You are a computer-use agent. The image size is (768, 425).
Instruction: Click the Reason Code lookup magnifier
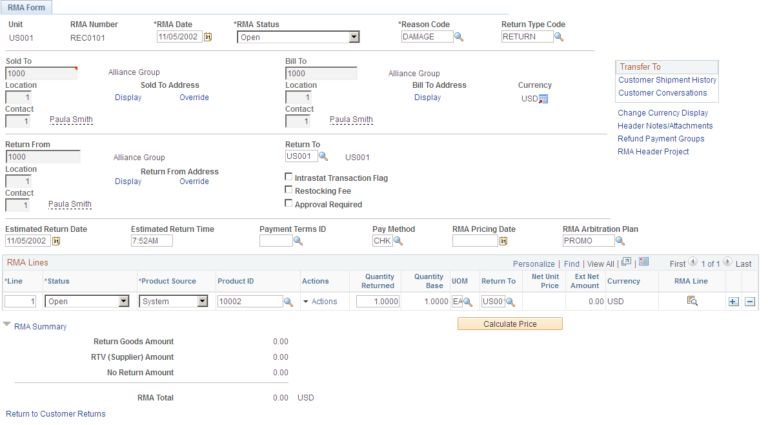point(459,37)
